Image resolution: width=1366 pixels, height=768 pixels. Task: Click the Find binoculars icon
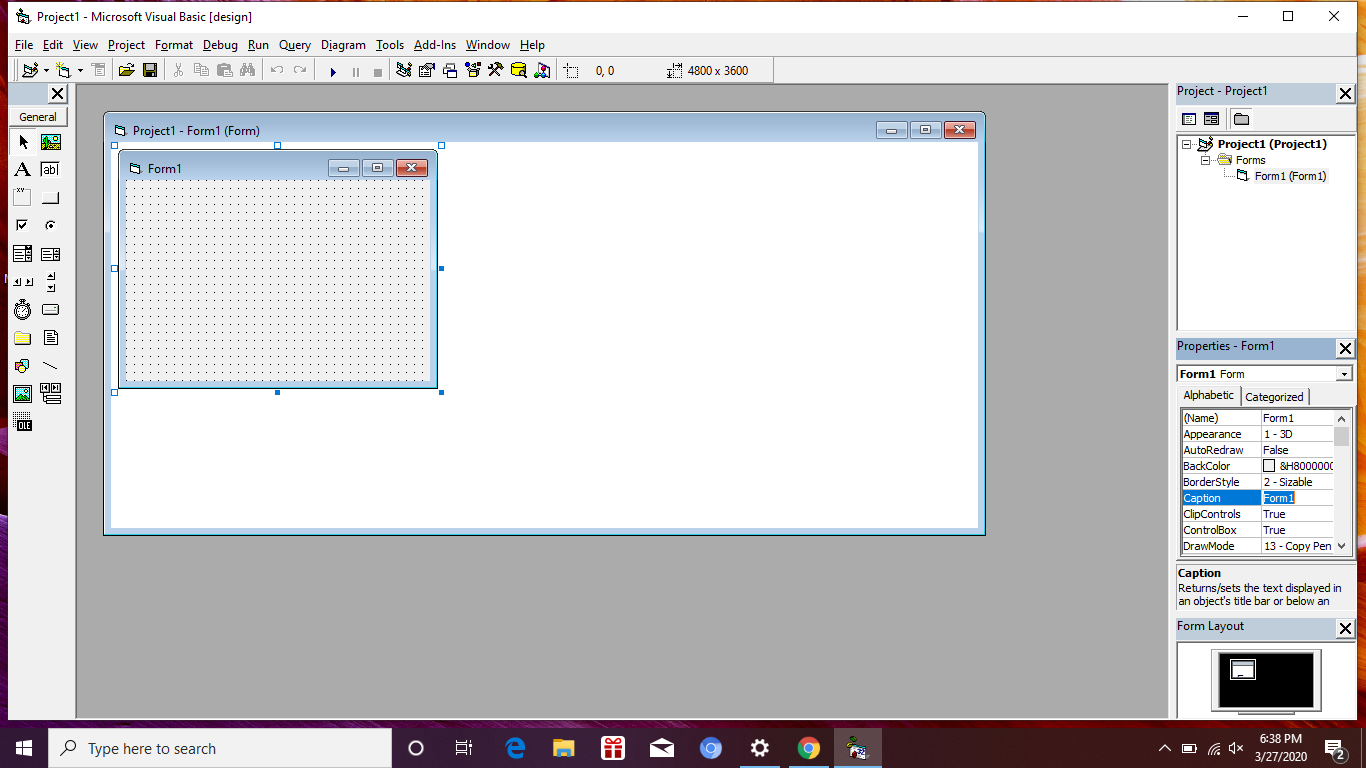click(247, 70)
